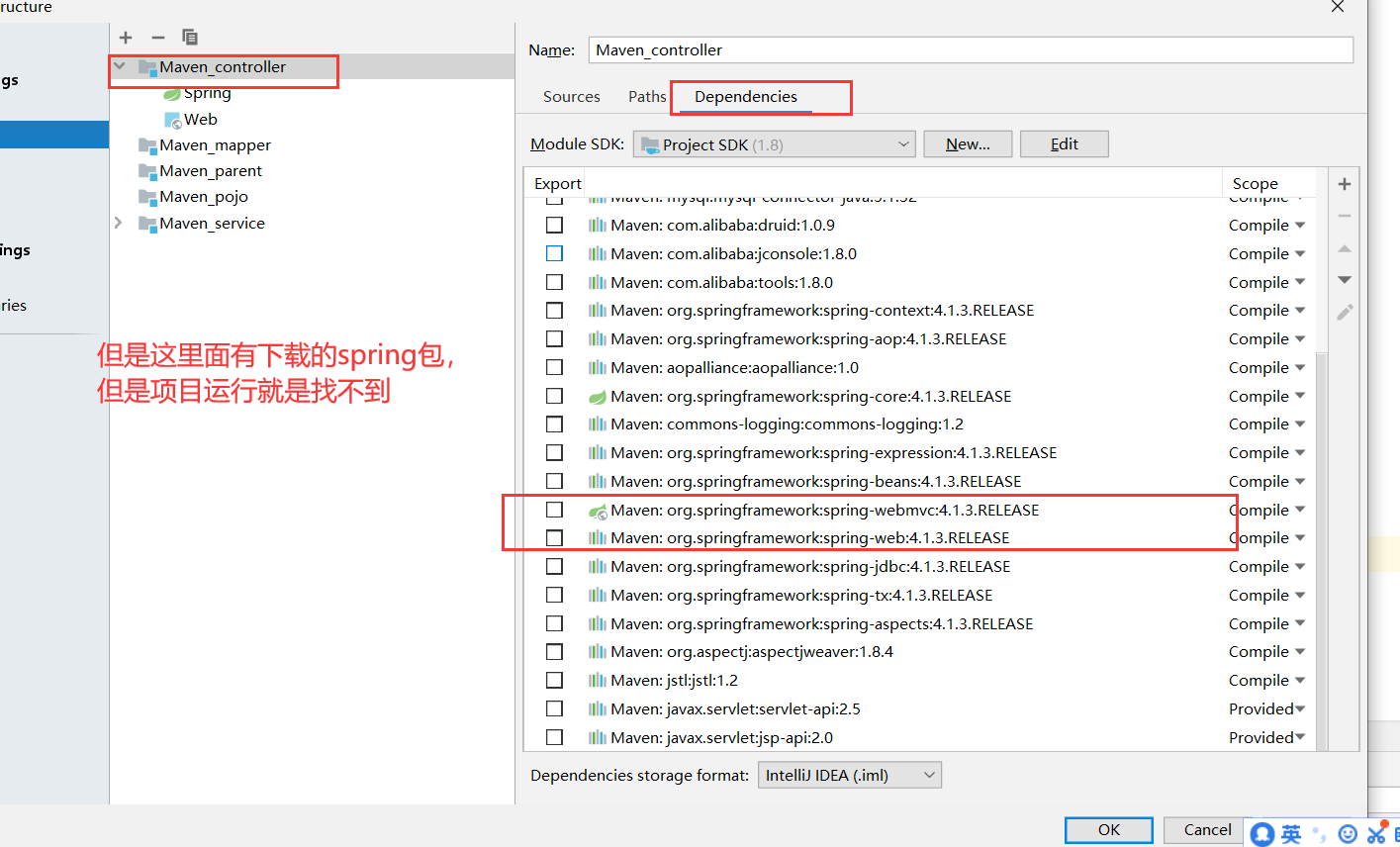This screenshot has height=847, width=1400.
Task: Select the Dependencies tab
Action: pos(746,97)
